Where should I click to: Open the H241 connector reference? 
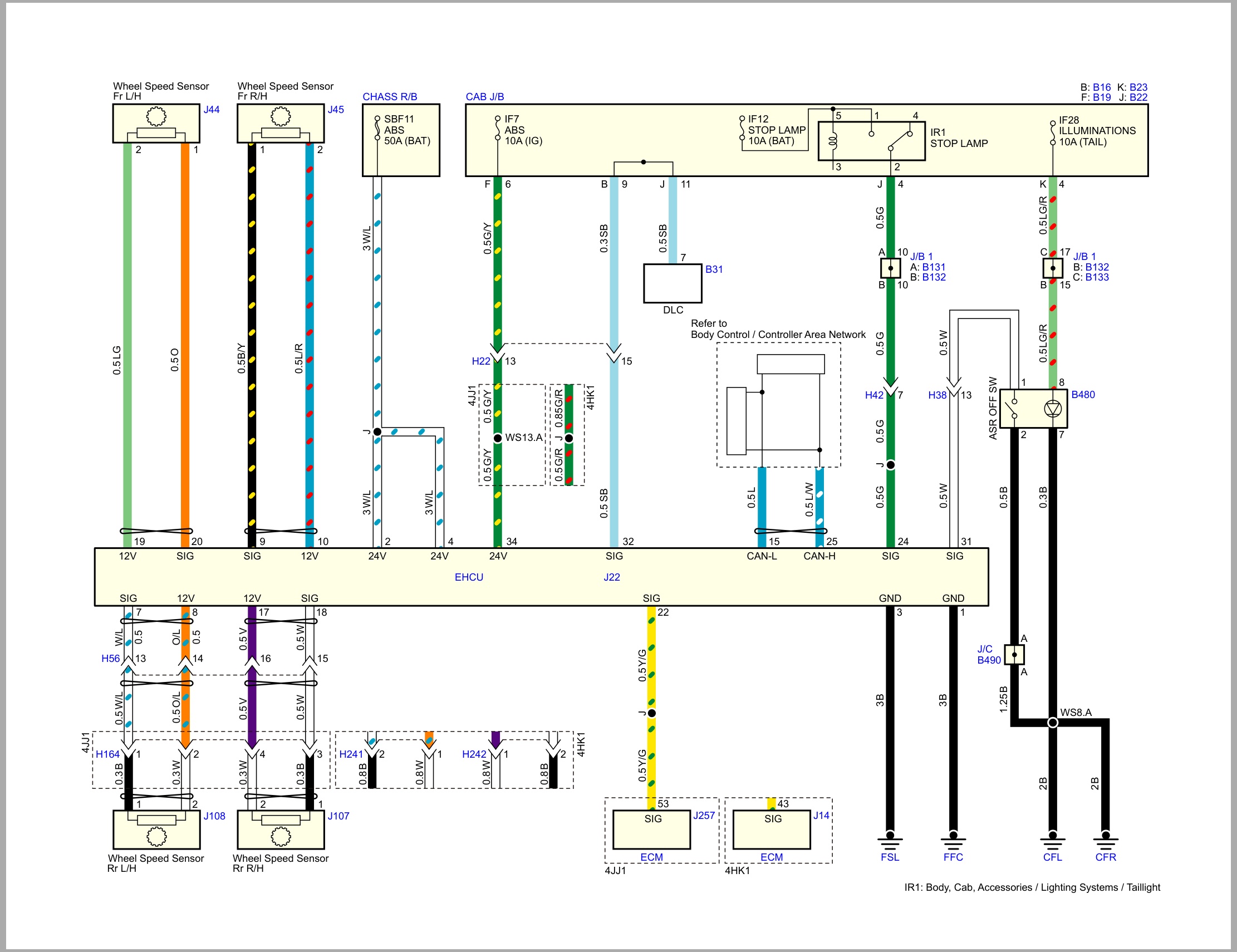tap(351, 754)
